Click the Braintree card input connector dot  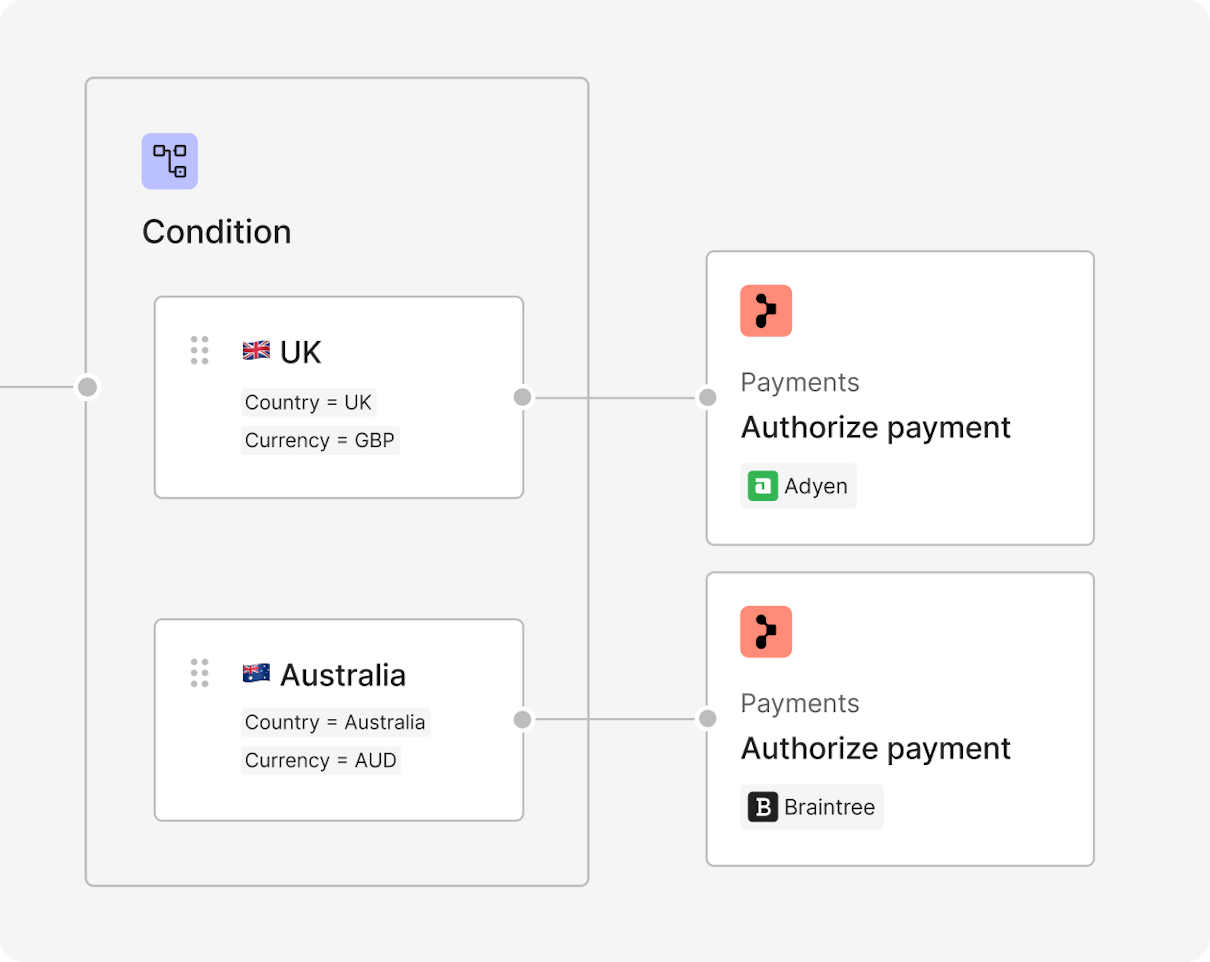(x=708, y=719)
